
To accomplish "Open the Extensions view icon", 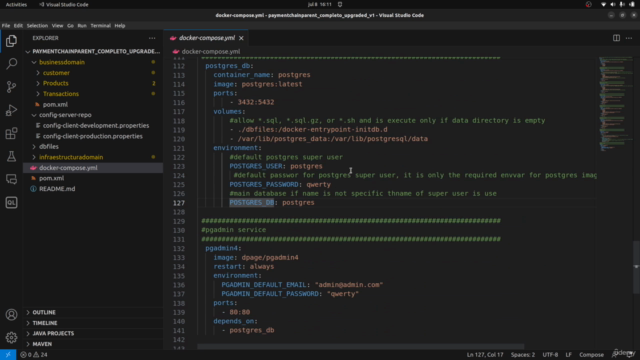I will pos(11,133).
